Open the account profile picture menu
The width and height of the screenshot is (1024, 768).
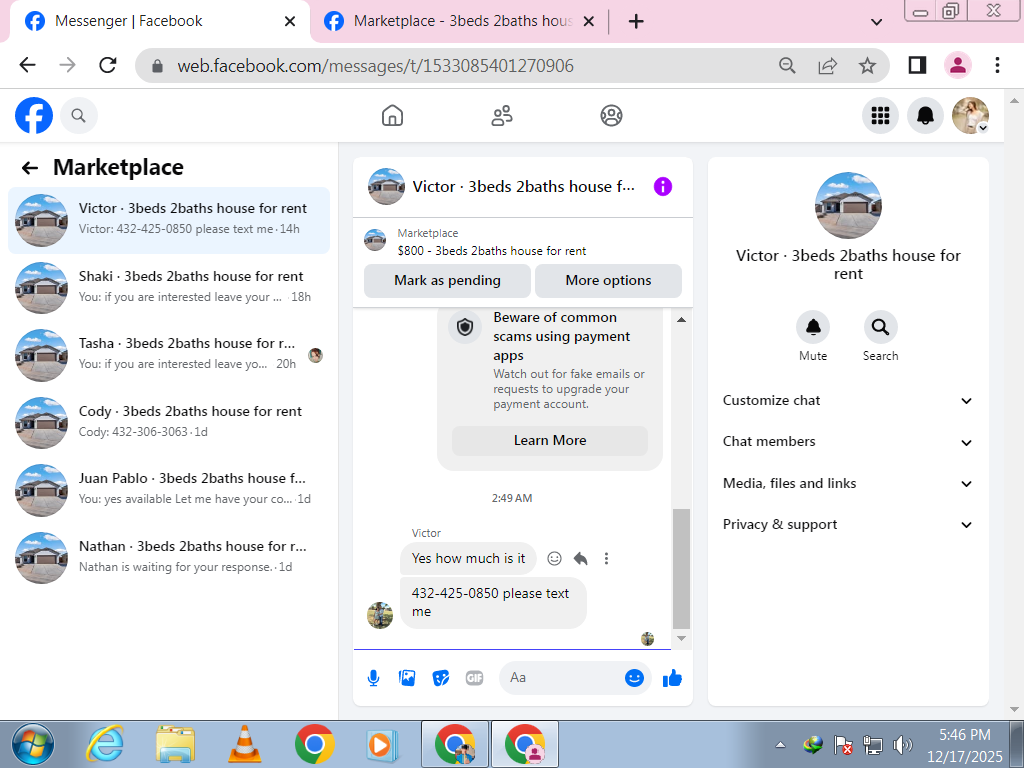(x=970, y=116)
